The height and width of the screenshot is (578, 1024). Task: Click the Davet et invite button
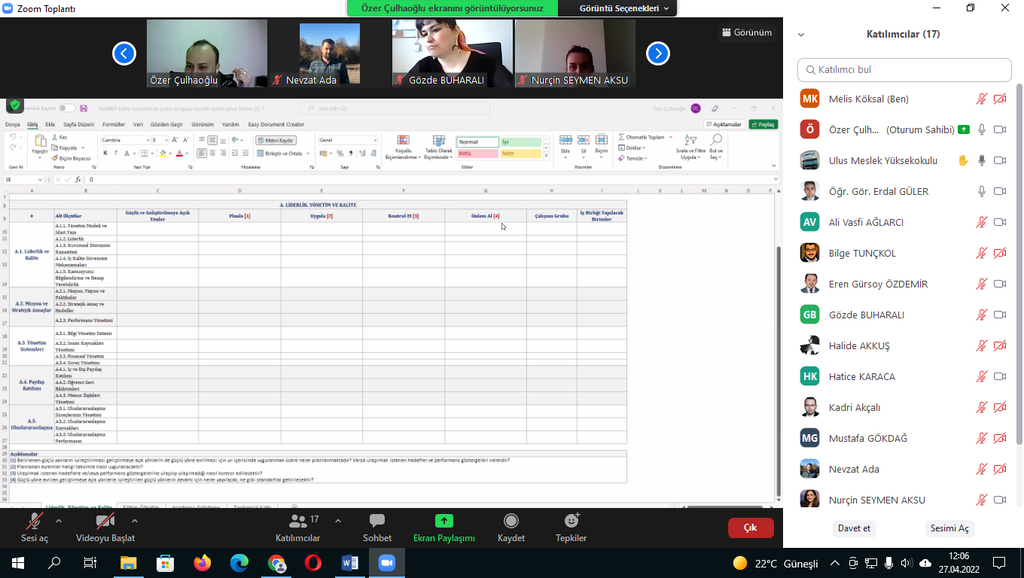coord(853,528)
